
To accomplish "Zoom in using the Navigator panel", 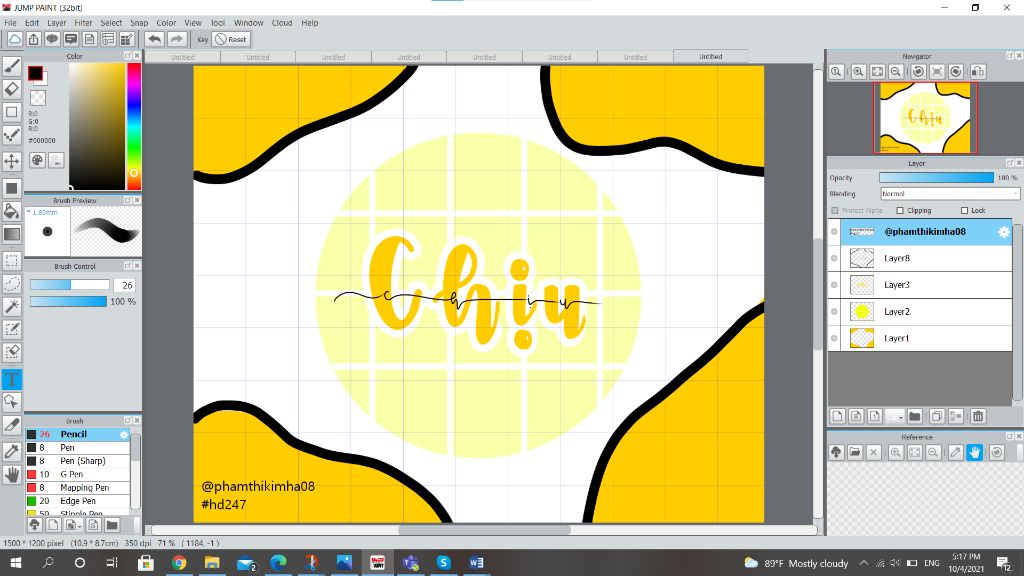I will (858, 72).
